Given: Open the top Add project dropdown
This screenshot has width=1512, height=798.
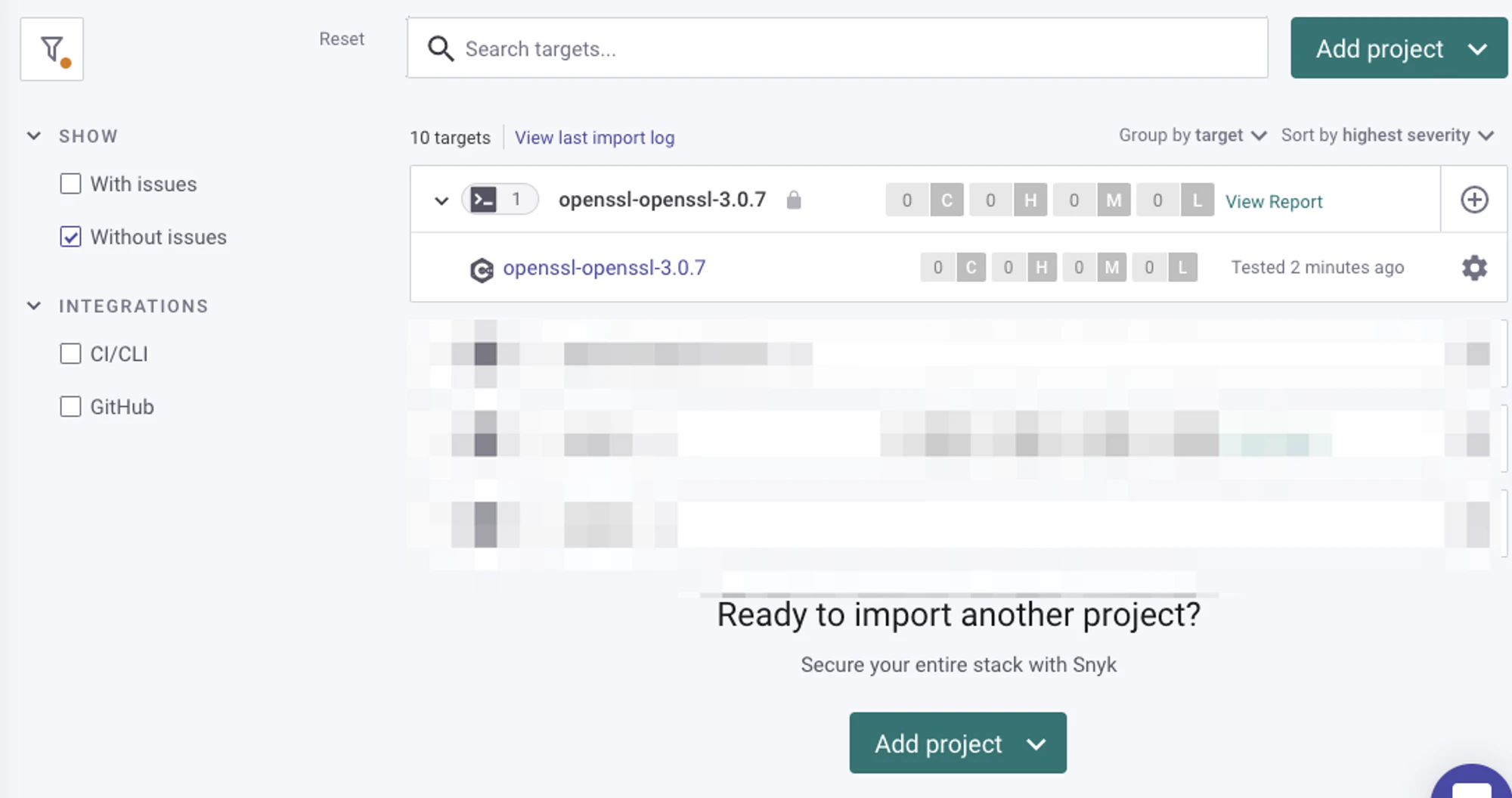Looking at the screenshot, I should pyautogui.click(x=1399, y=48).
